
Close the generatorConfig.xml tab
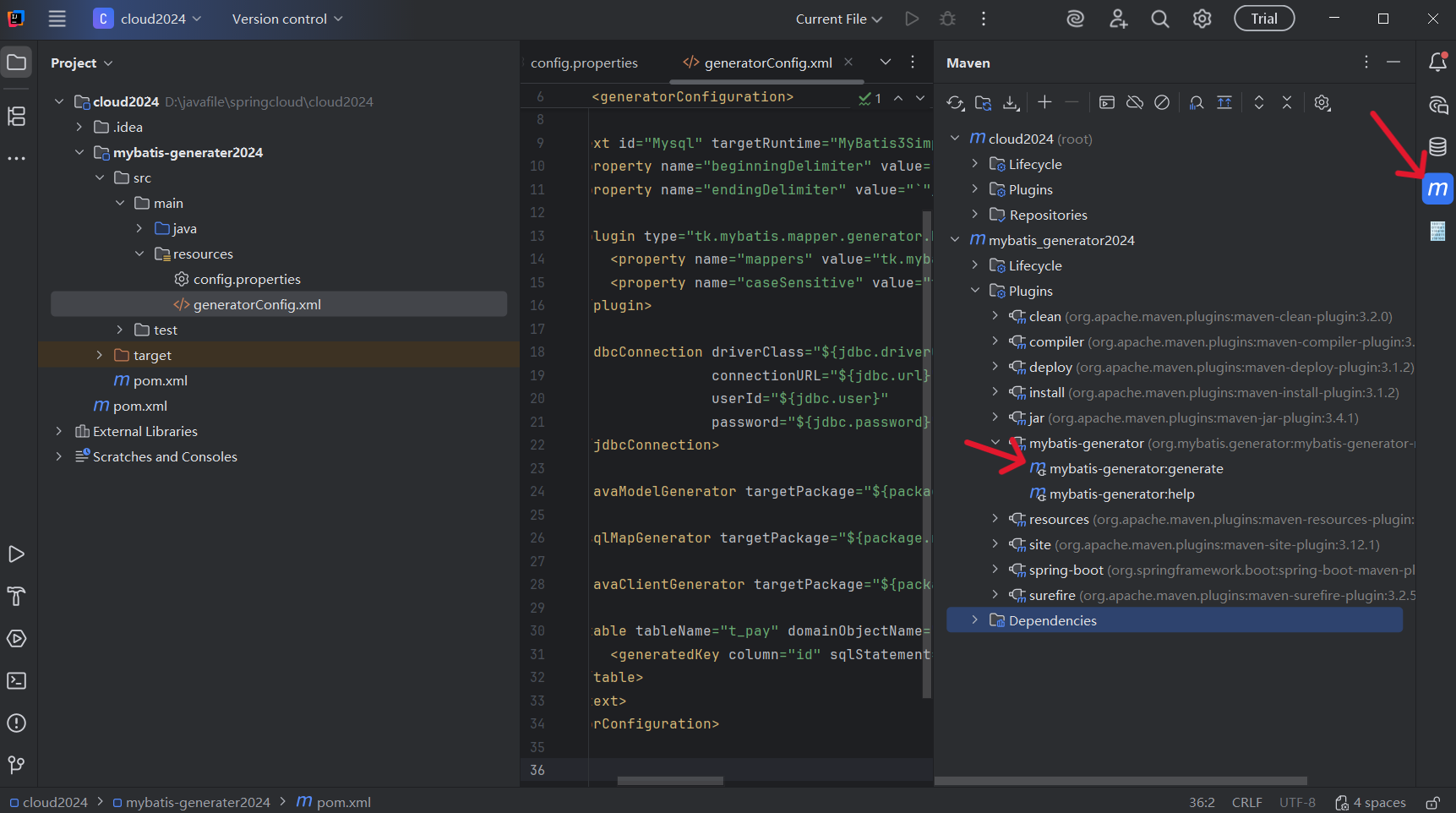tap(848, 62)
